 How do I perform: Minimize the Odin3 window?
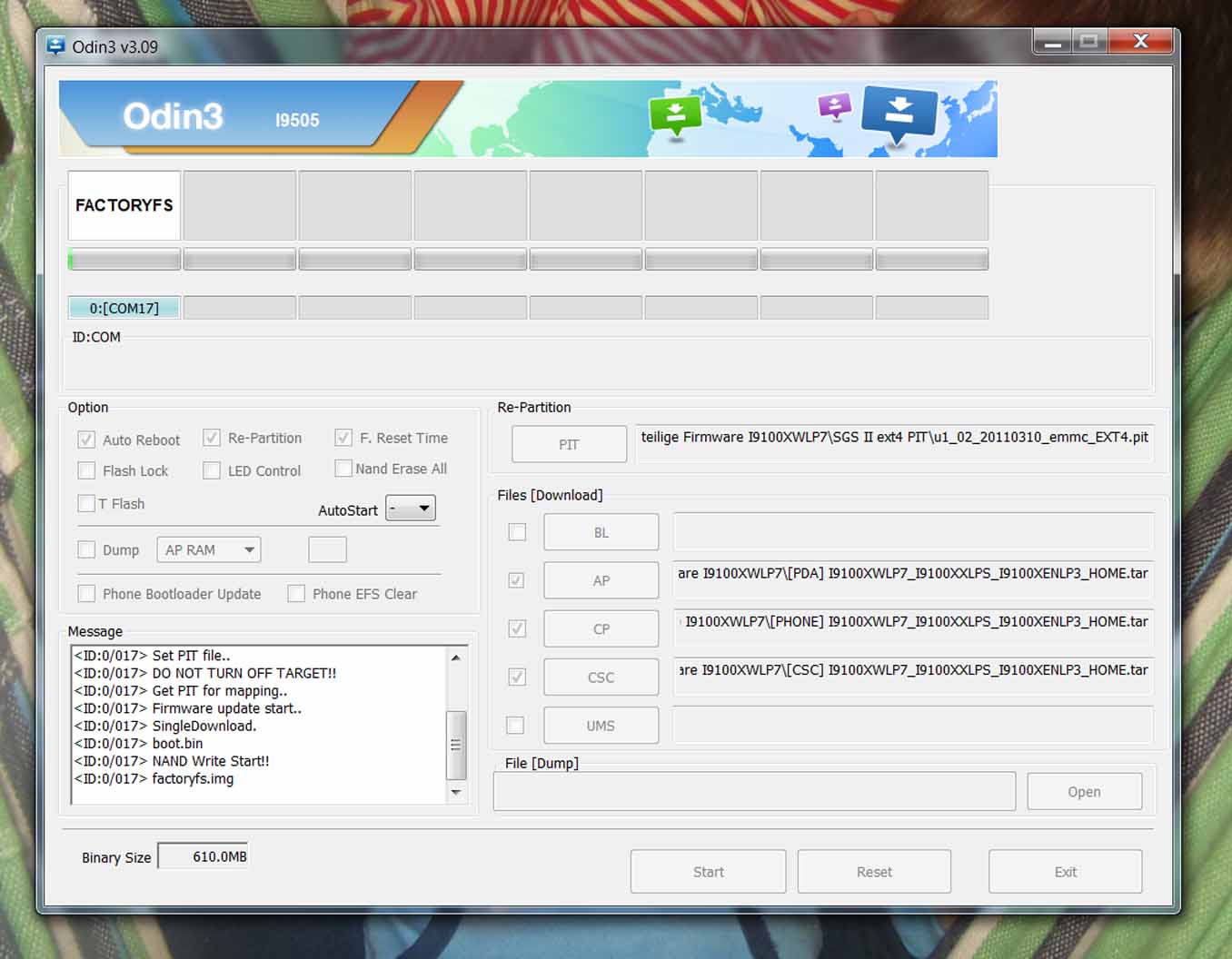(1053, 42)
